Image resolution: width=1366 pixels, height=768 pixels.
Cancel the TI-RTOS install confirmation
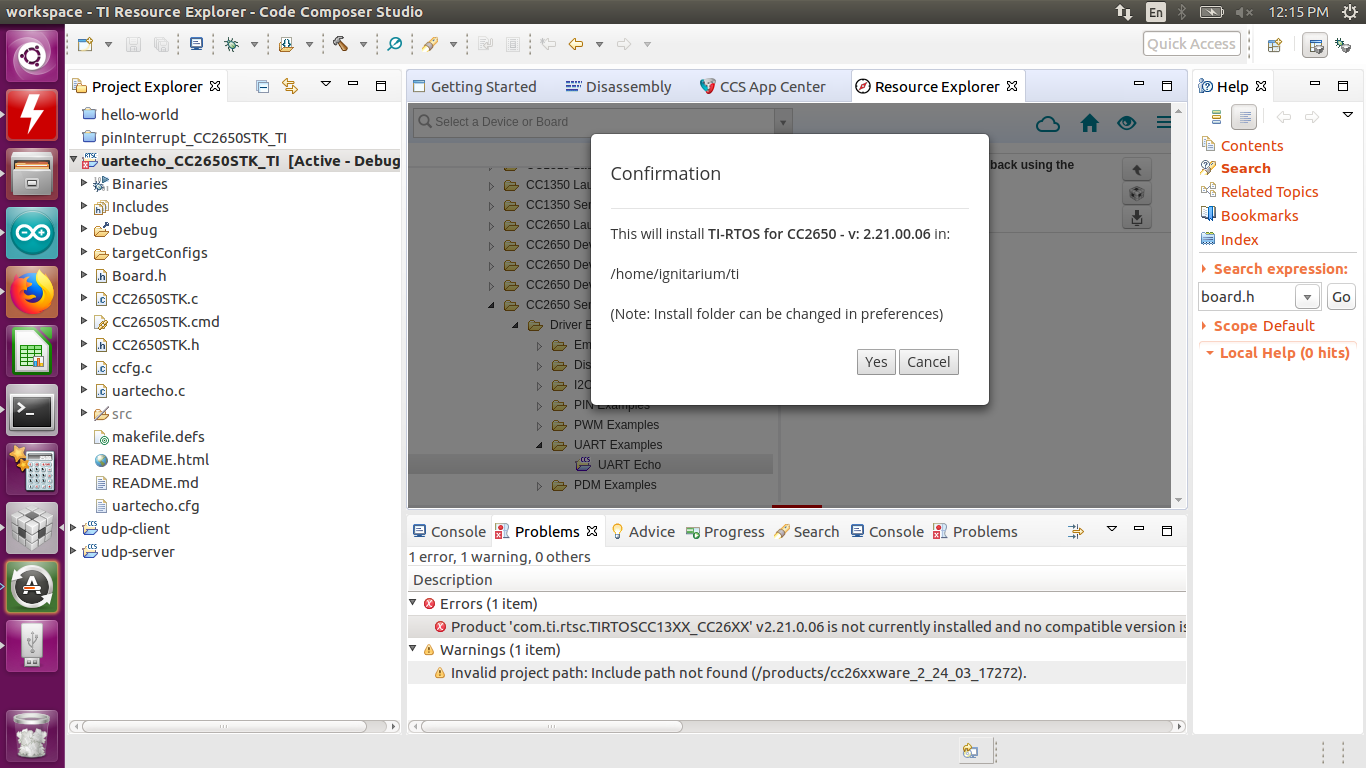(929, 362)
